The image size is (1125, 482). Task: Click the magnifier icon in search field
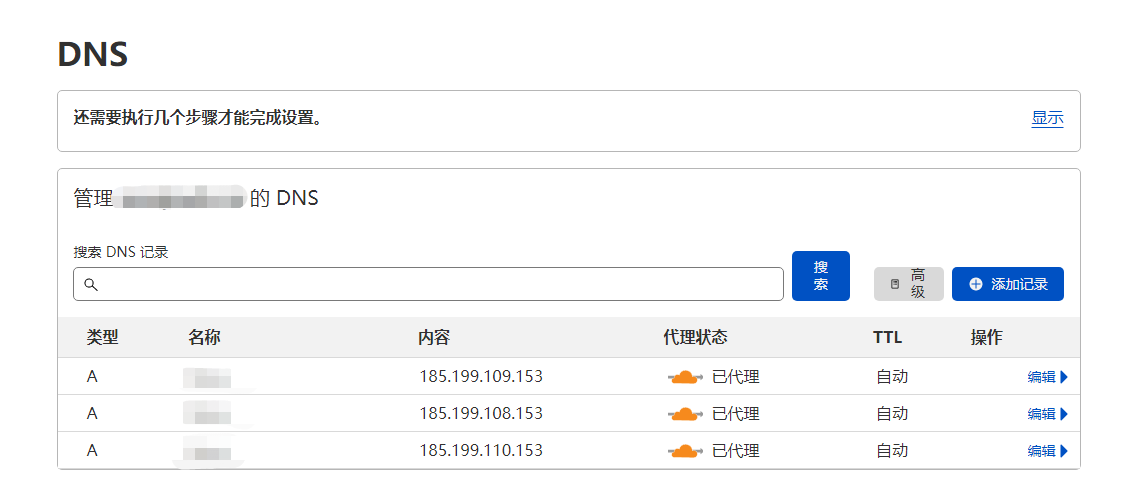[91, 284]
